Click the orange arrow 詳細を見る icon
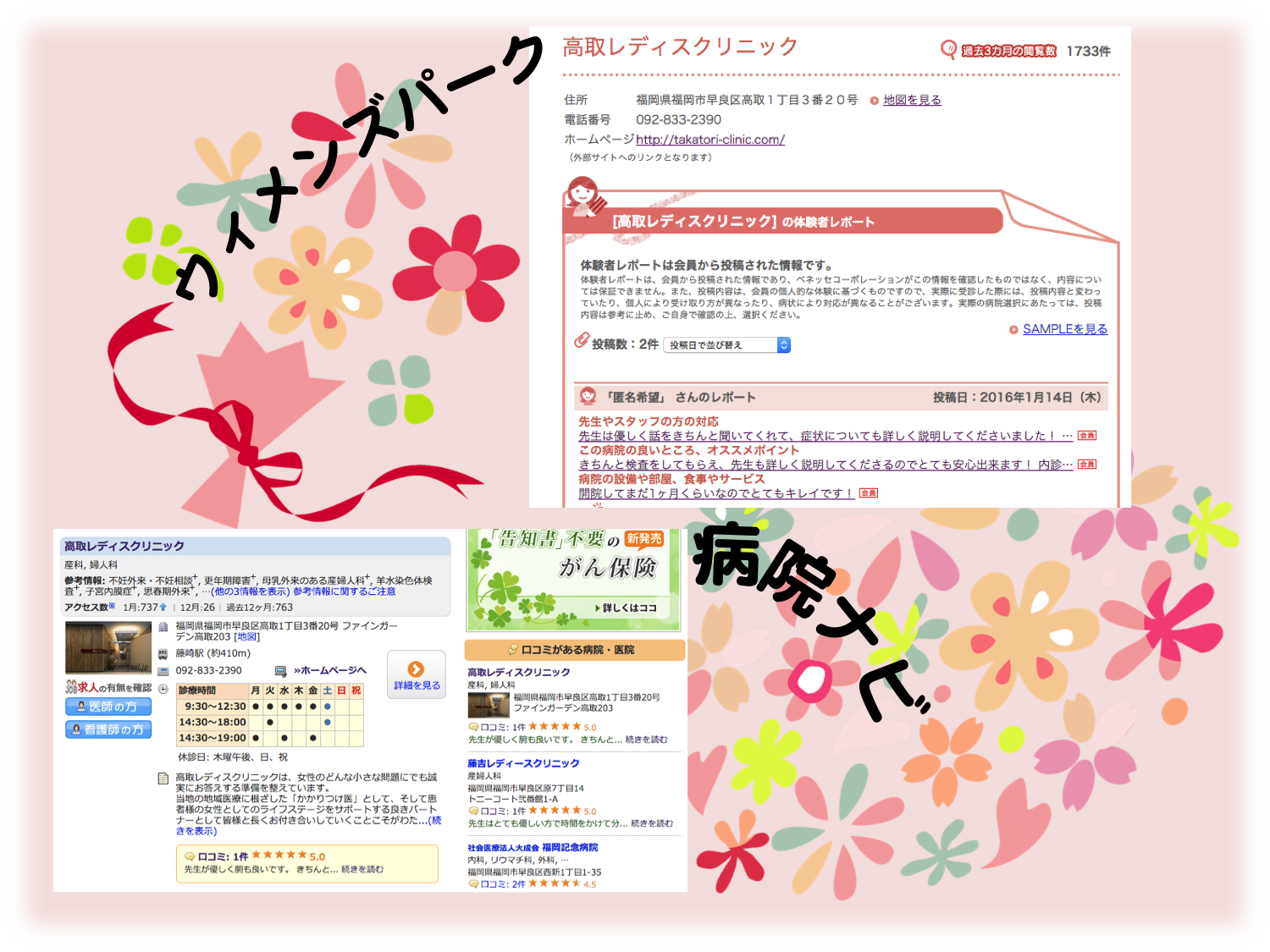 (x=416, y=669)
